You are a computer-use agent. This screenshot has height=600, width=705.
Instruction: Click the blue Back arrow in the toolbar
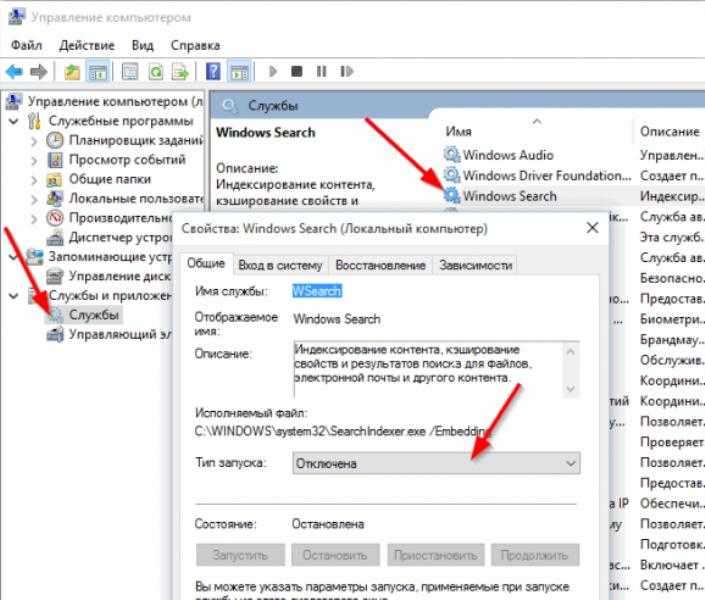(14, 72)
